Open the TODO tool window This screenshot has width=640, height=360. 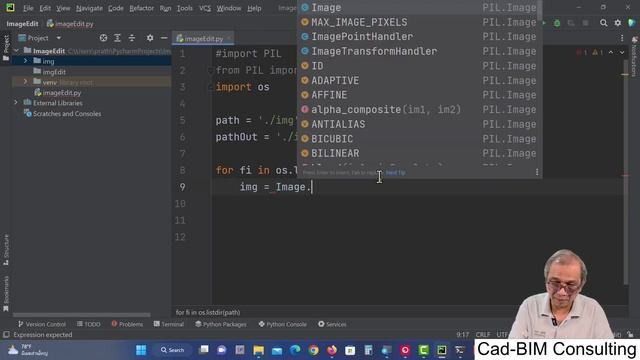click(89, 324)
